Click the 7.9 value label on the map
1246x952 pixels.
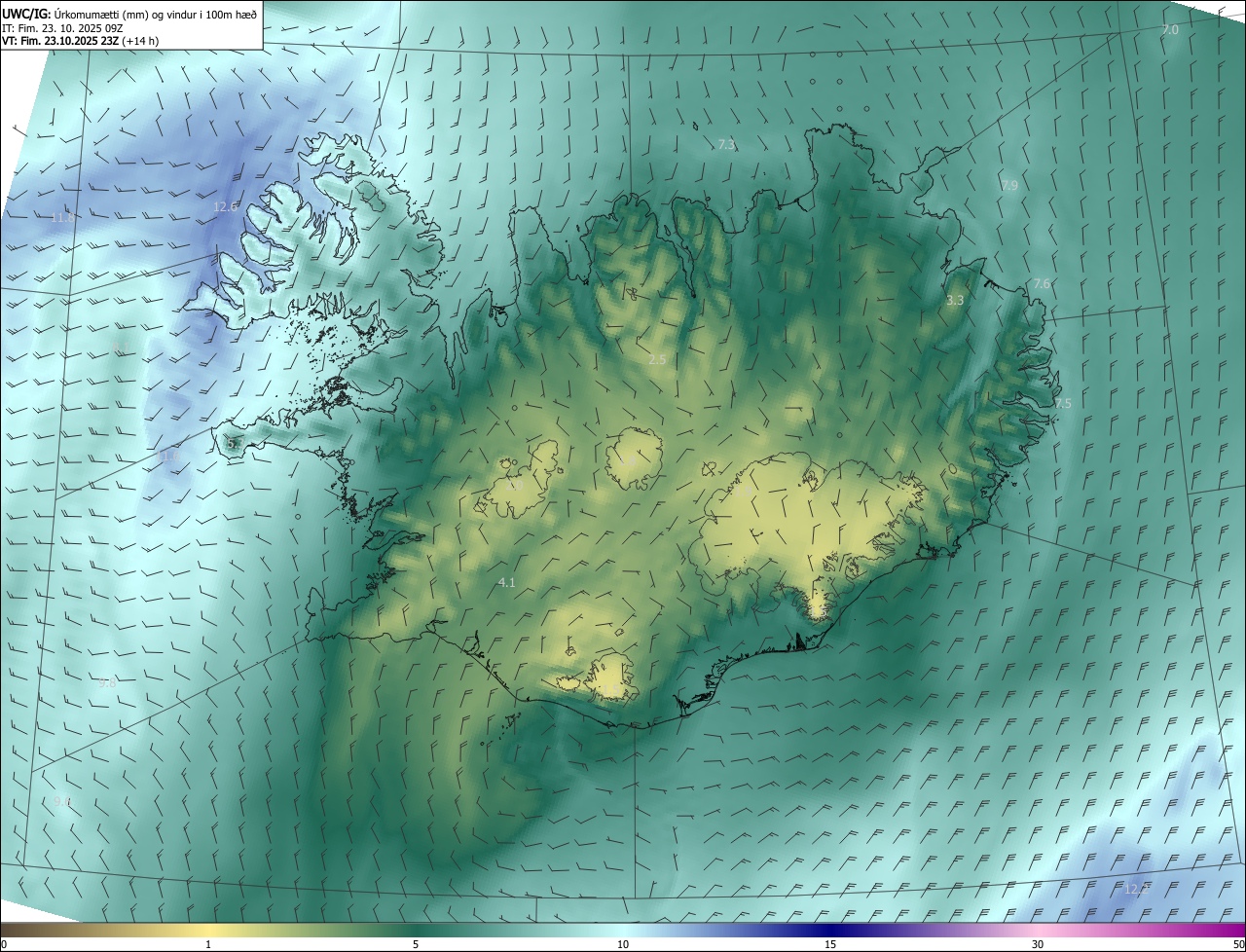click(x=1009, y=185)
